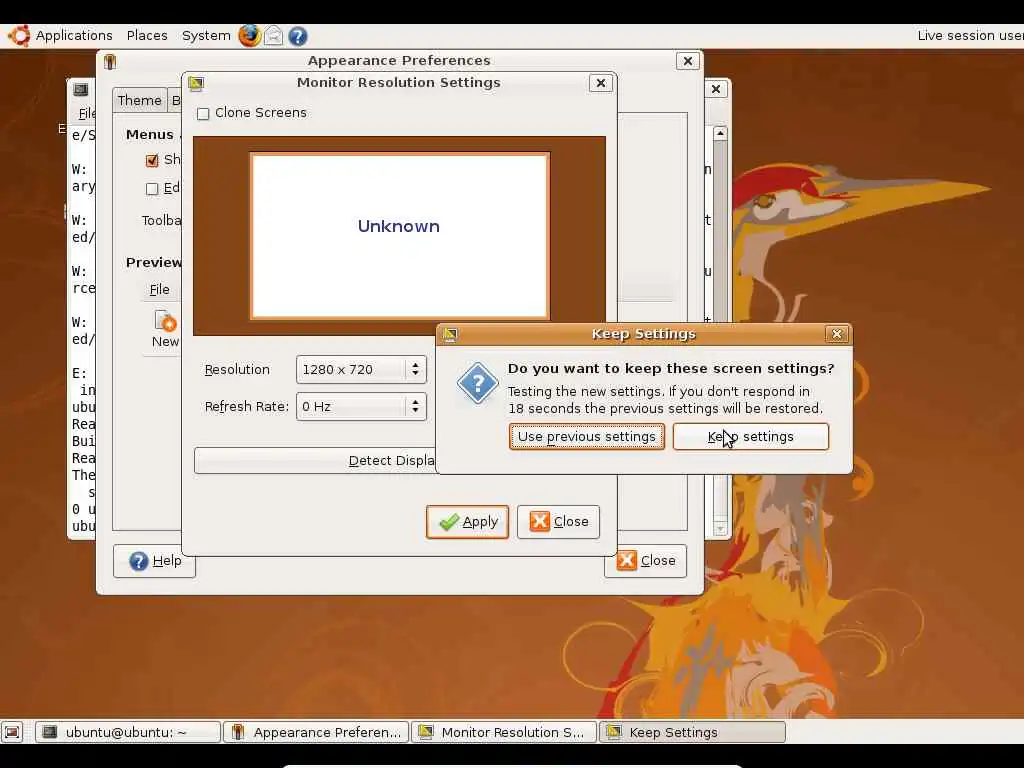Viewport: 1024px width, 768px height.
Task: Click the terminal window title bar icon
Action: tap(81, 89)
